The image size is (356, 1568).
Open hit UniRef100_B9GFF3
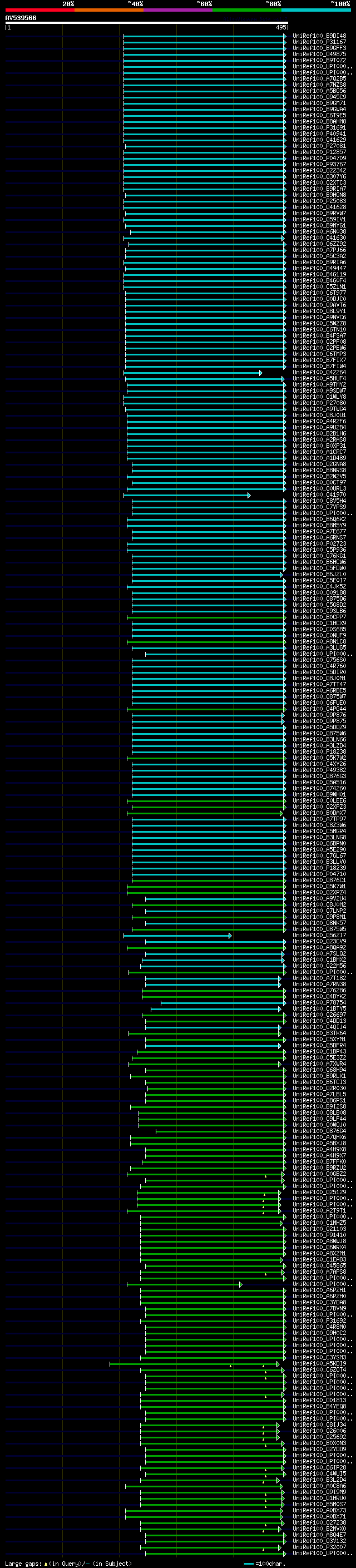click(x=319, y=48)
